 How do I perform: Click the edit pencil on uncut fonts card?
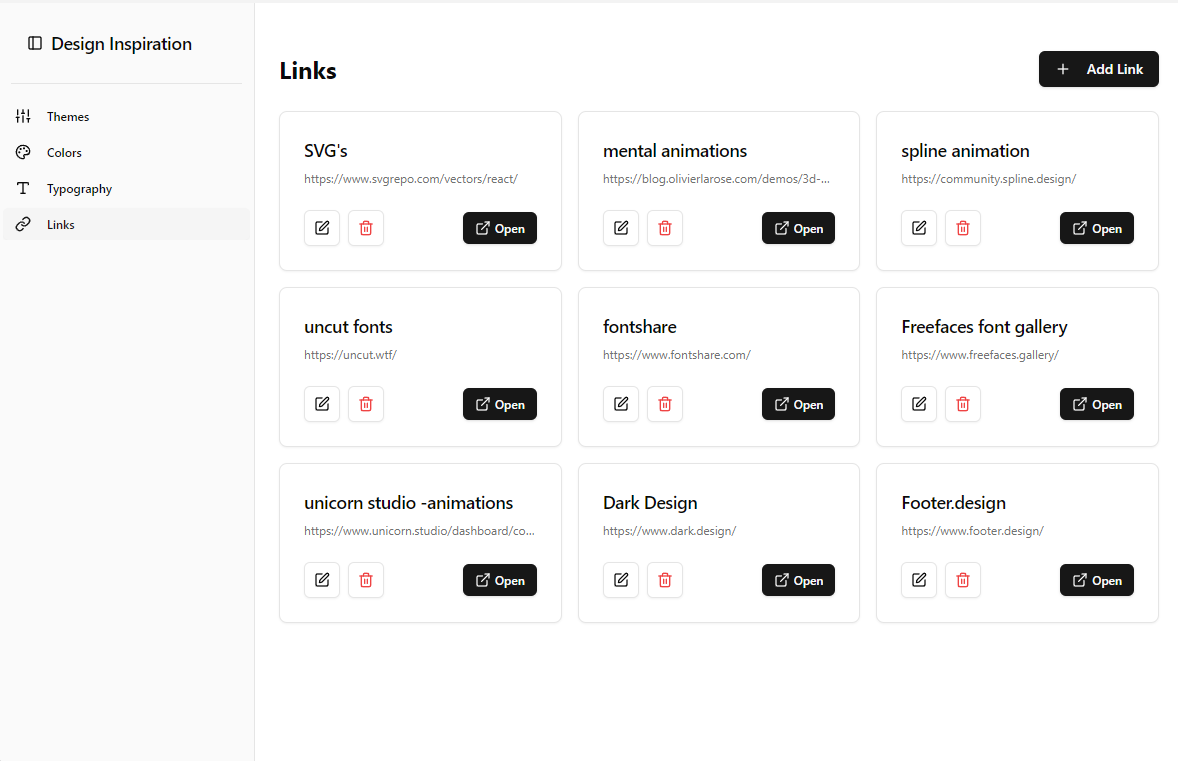point(322,404)
